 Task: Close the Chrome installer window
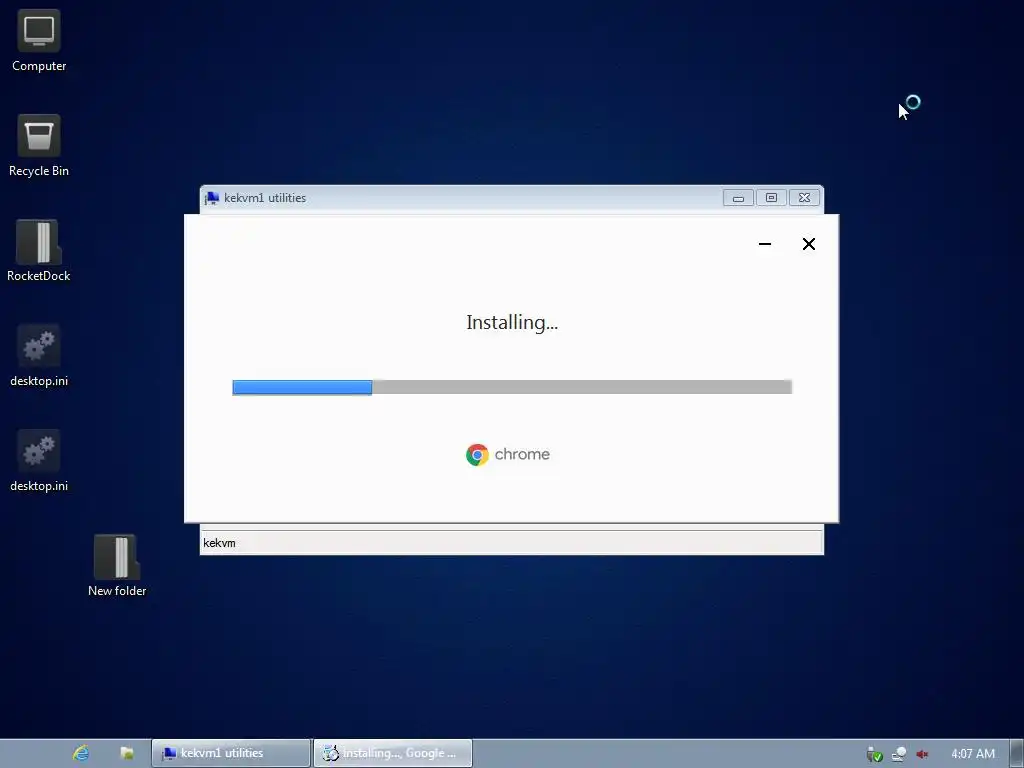(x=808, y=244)
